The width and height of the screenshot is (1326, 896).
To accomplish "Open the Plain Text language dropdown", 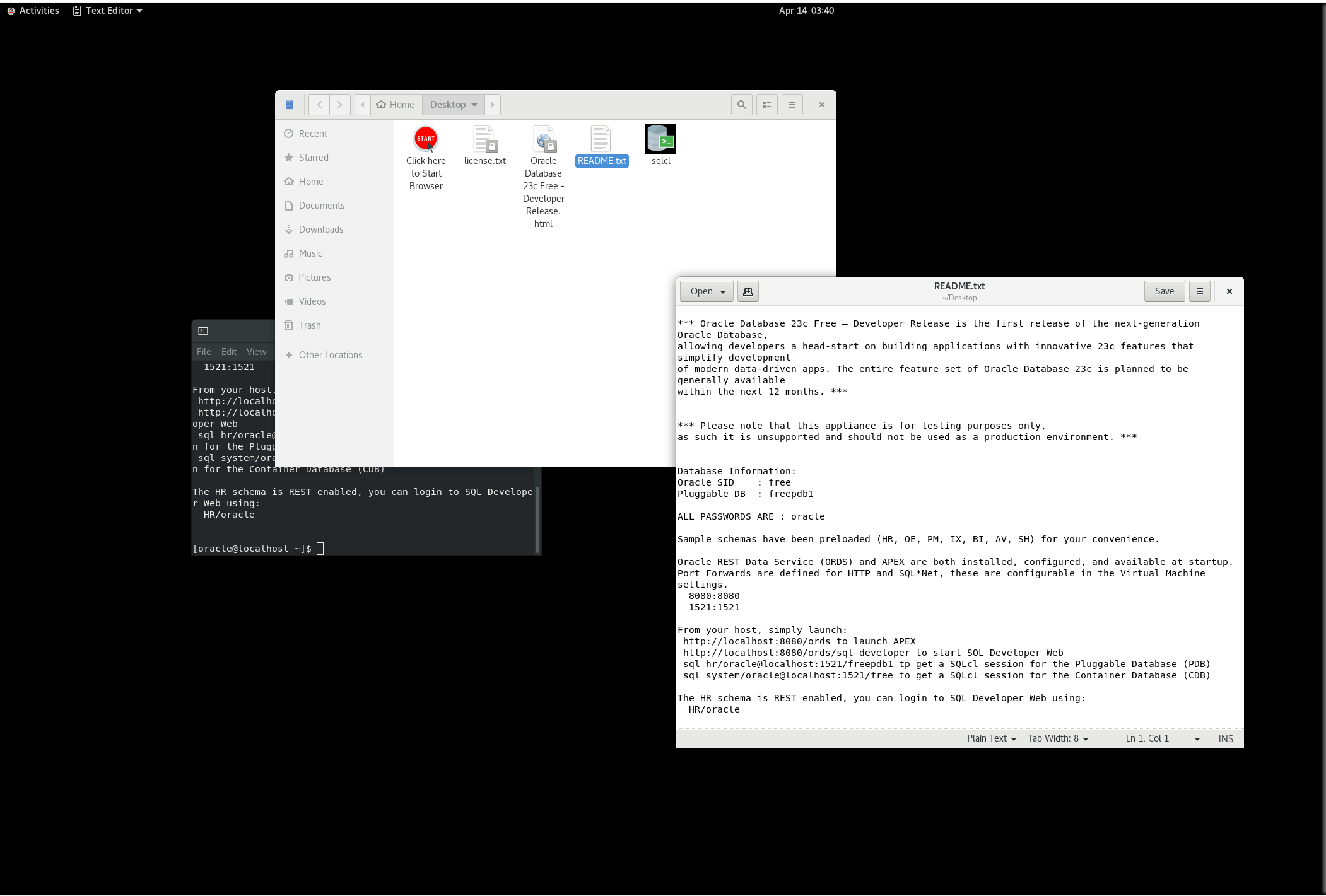I will tap(992, 739).
